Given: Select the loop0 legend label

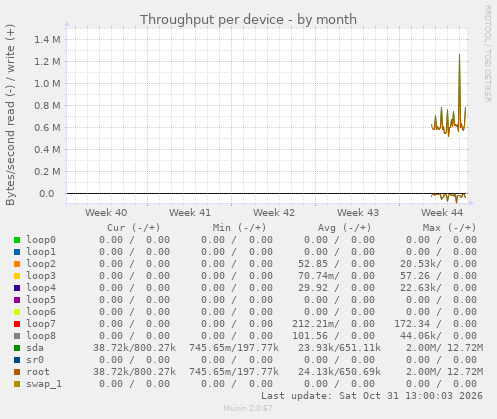Looking at the screenshot, I should [41, 240].
